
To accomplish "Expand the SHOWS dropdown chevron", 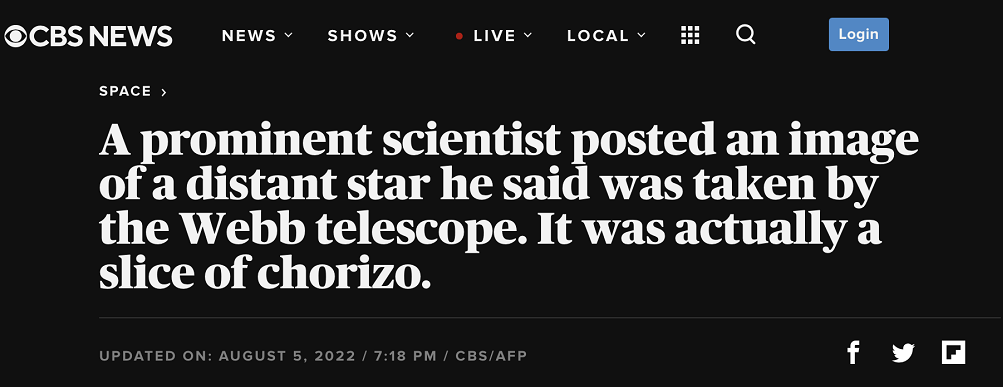I will point(410,35).
